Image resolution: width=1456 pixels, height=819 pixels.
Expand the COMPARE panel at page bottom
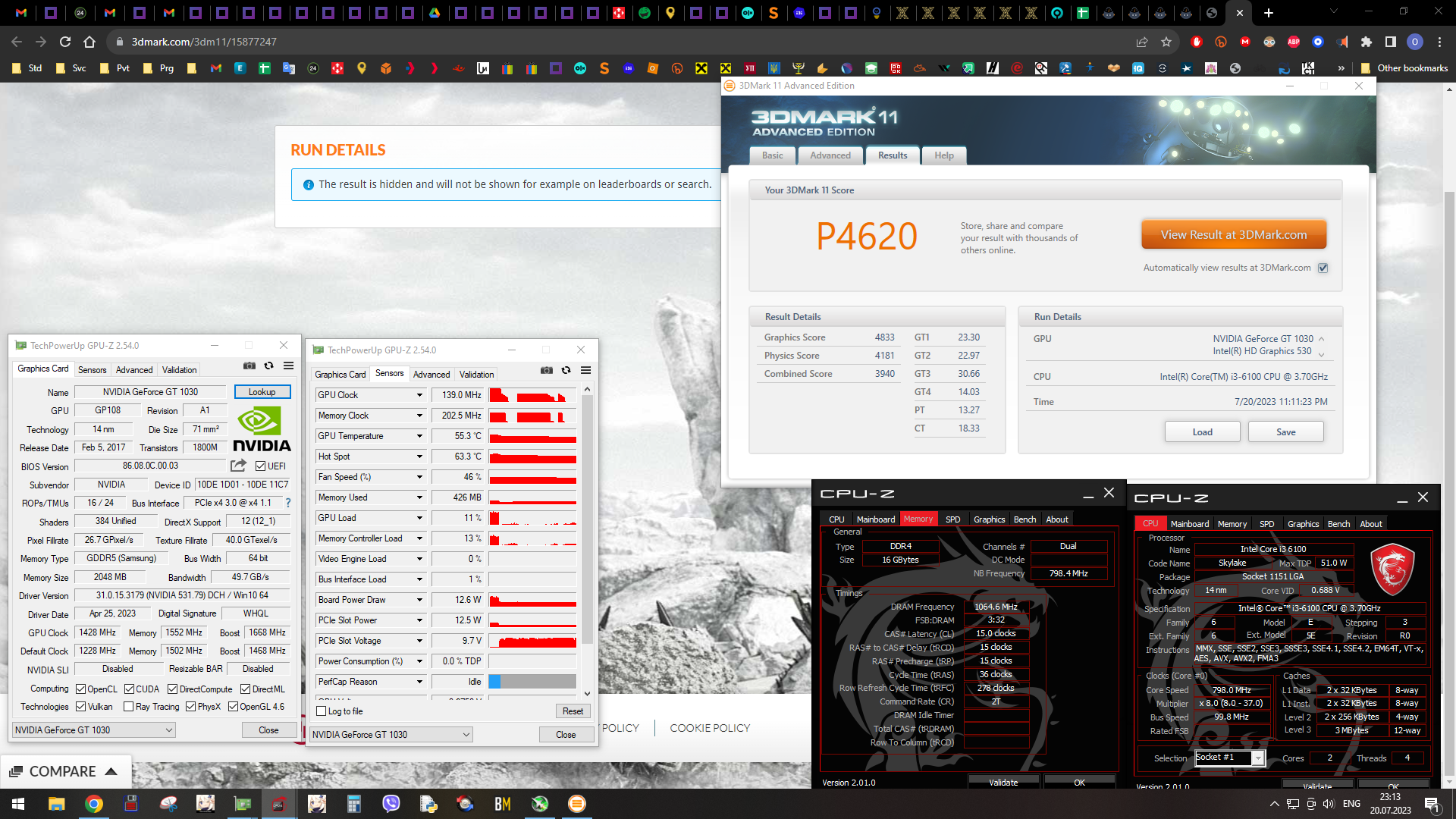pos(64,771)
